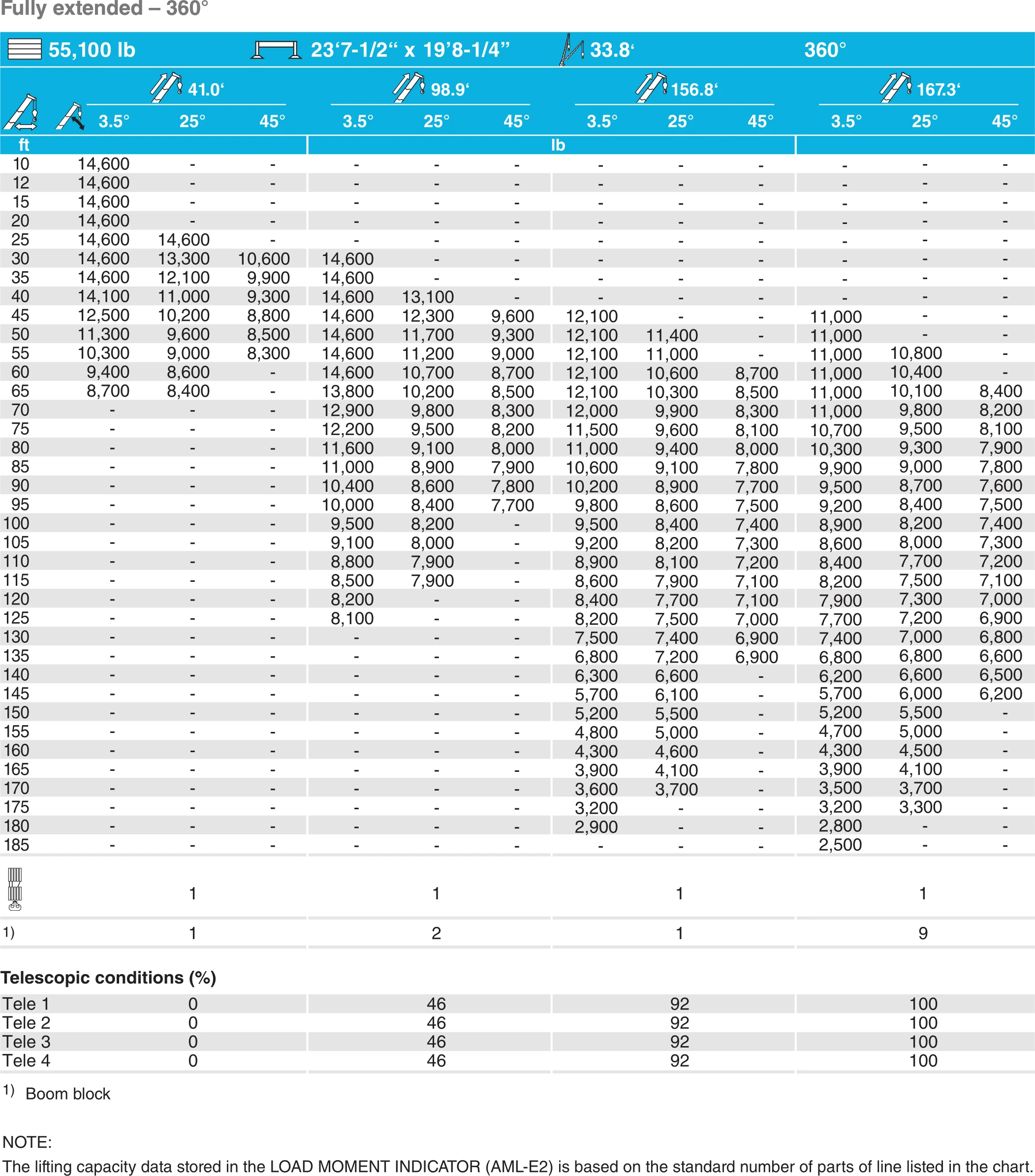
Task: Click the jib offset angle icon
Action: [x=70, y=116]
